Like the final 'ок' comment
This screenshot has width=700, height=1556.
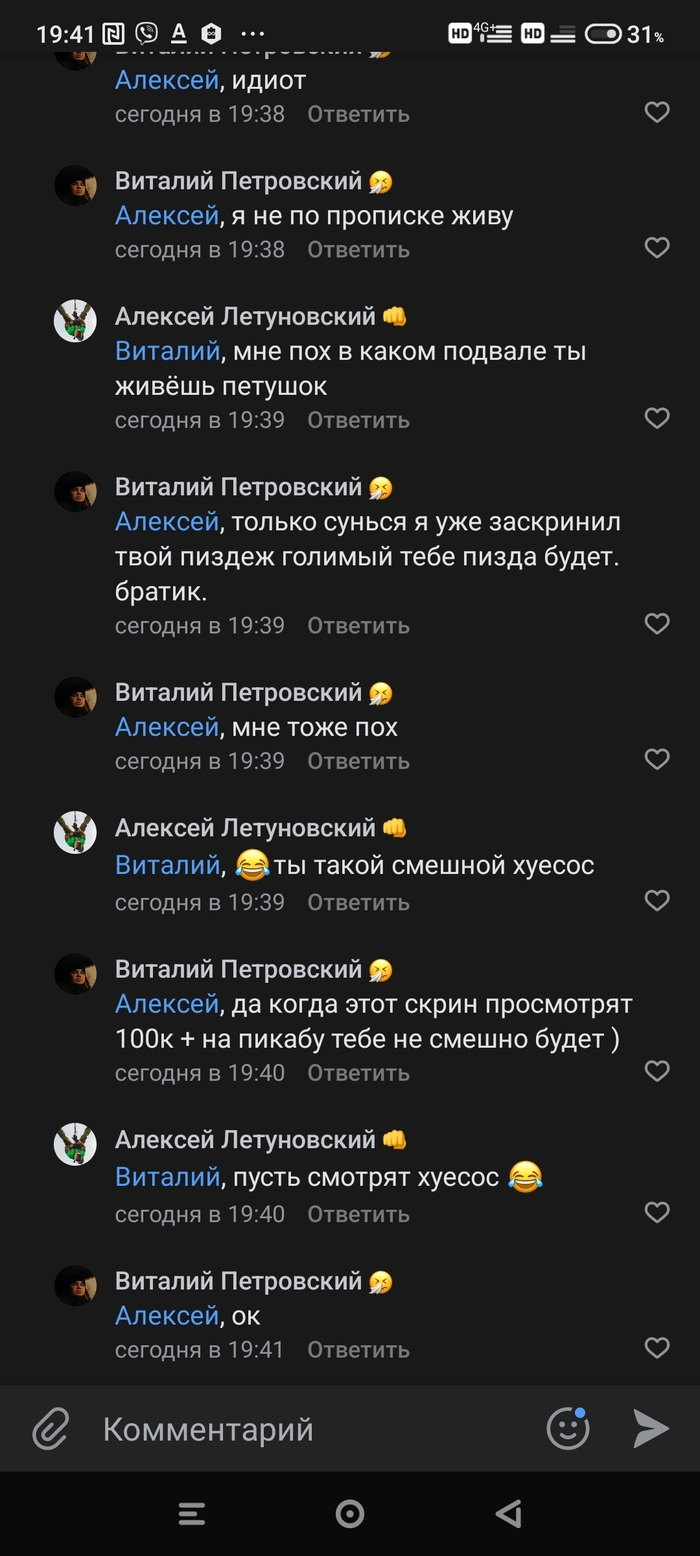(657, 1347)
